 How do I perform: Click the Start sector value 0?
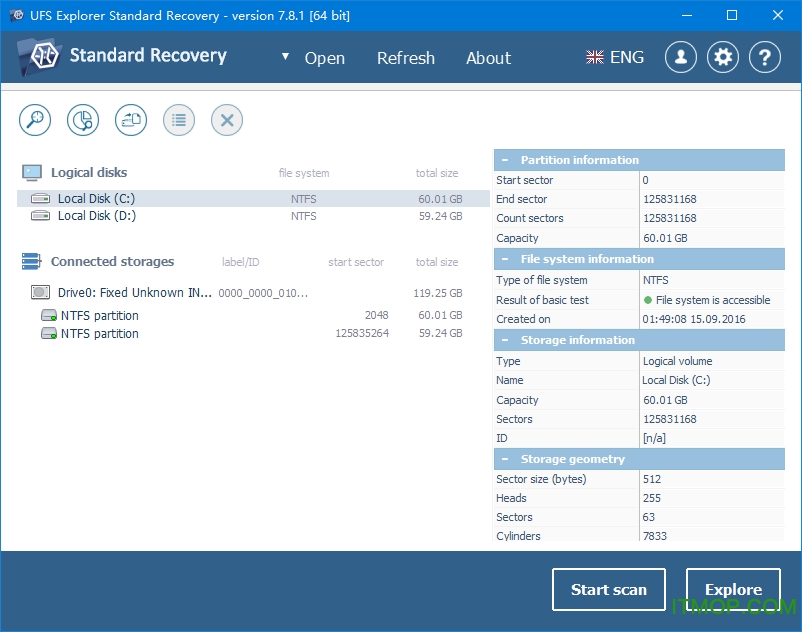click(x=645, y=180)
